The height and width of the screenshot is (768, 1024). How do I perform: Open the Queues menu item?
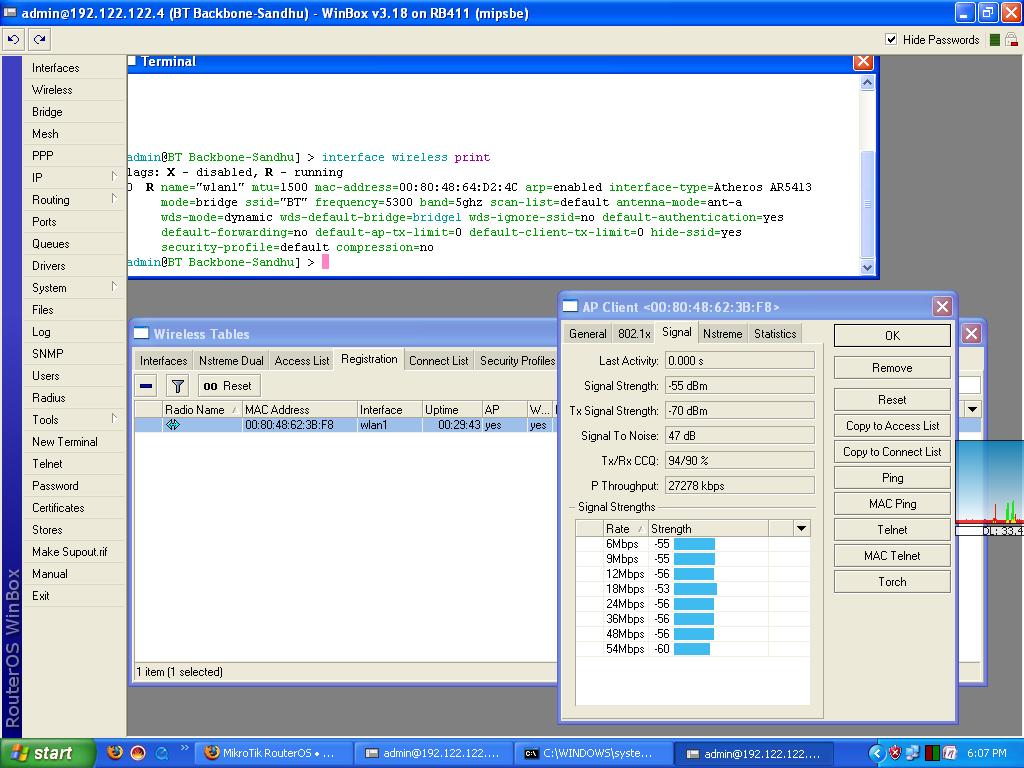[50, 244]
